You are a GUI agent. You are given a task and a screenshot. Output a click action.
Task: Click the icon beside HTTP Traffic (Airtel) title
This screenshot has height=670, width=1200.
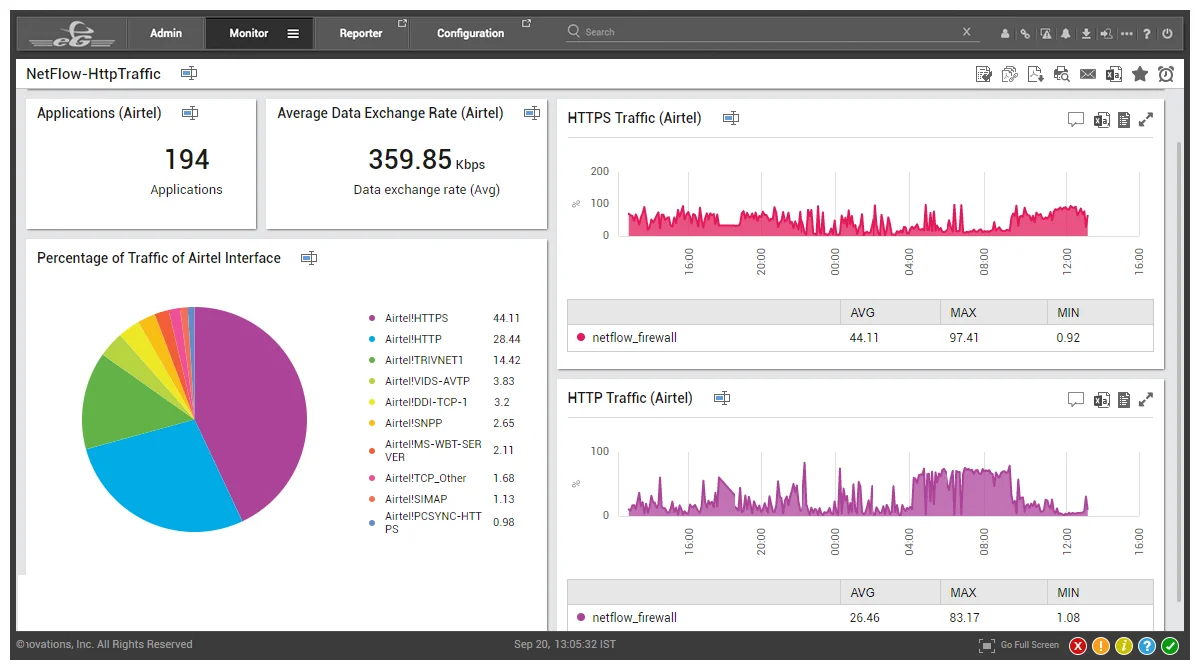tap(722, 398)
